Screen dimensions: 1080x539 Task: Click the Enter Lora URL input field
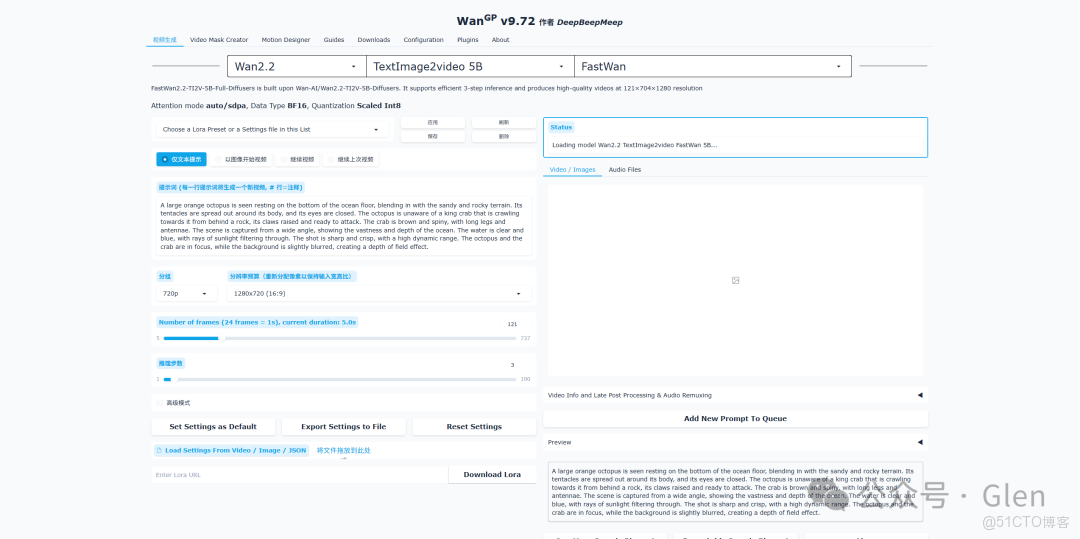(300, 475)
